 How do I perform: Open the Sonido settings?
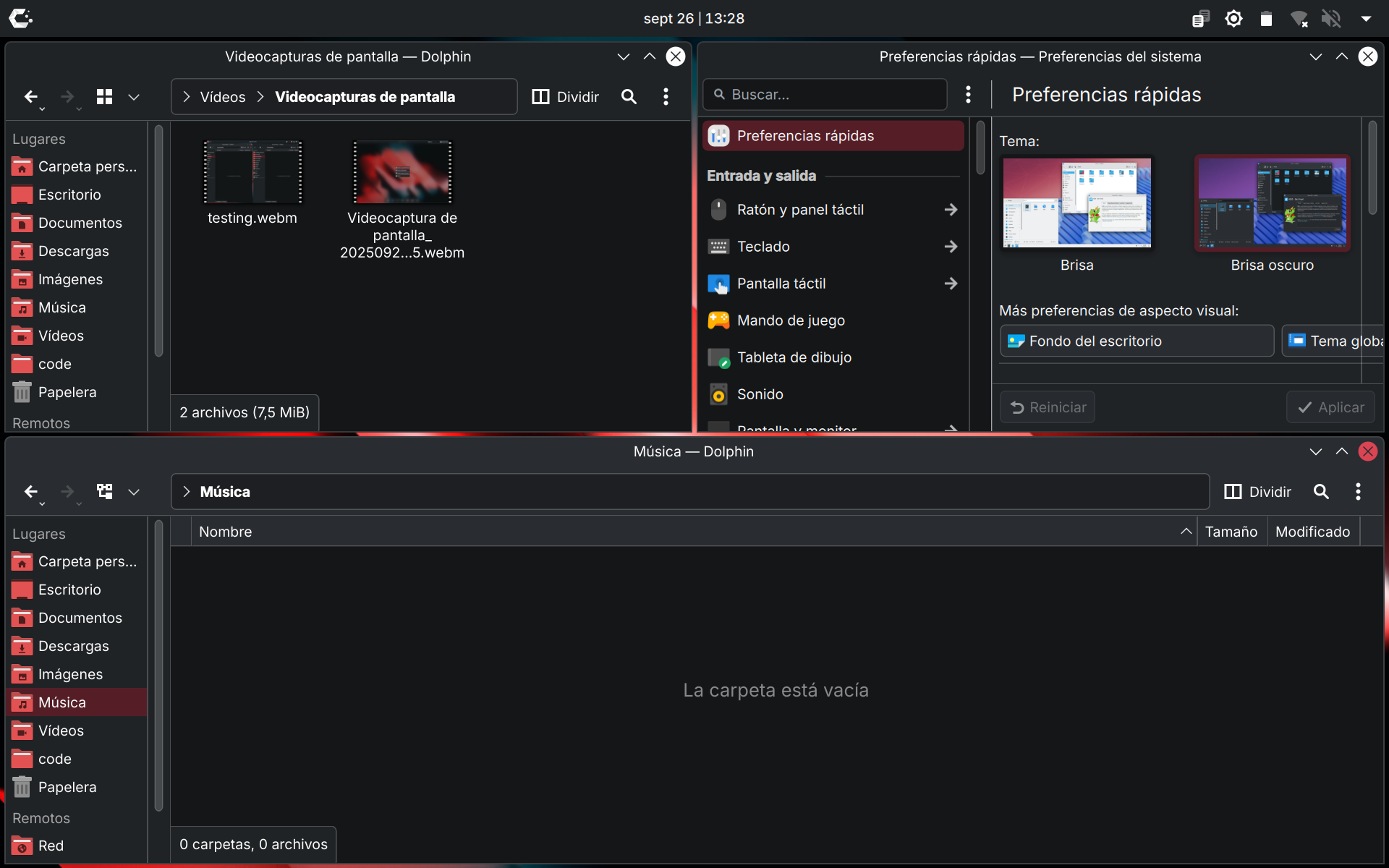(x=833, y=394)
